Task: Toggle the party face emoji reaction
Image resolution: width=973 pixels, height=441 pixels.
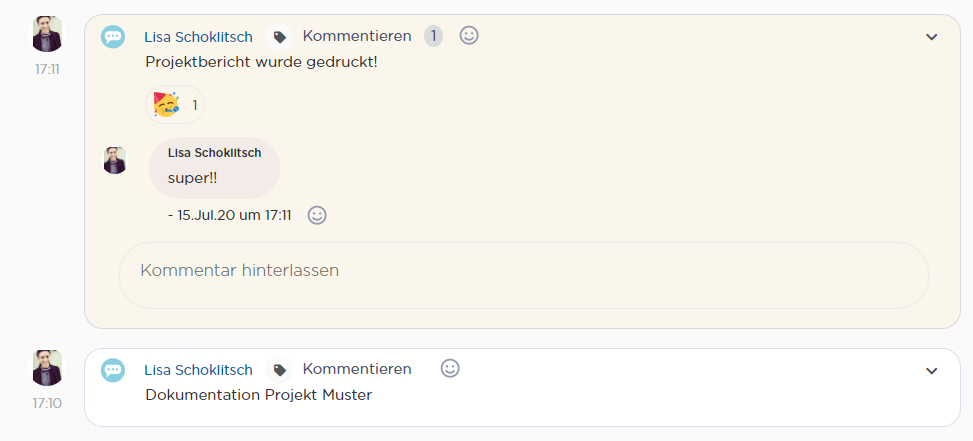Action: 174,105
